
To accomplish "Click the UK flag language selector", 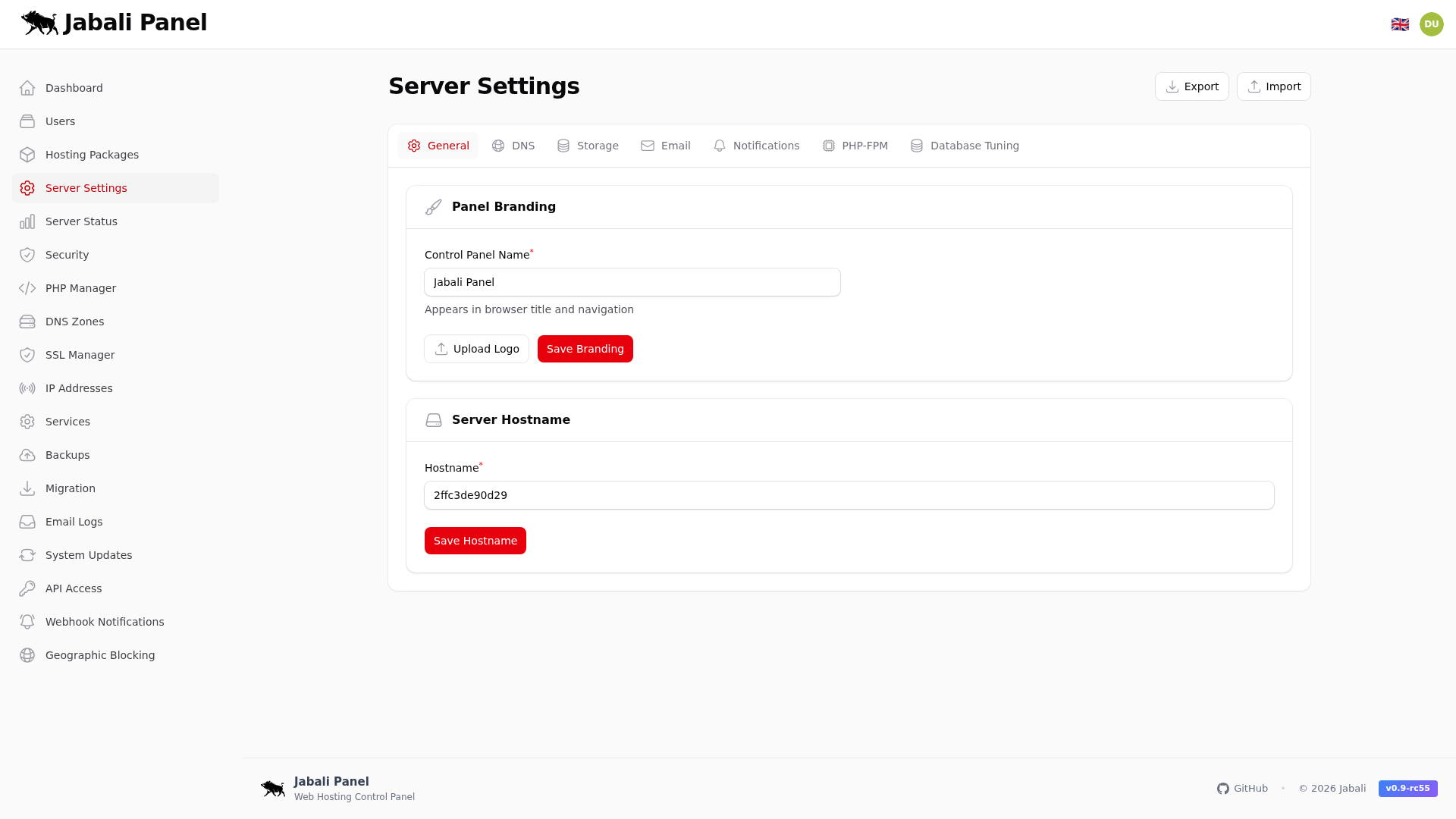I will pyautogui.click(x=1401, y=24).
